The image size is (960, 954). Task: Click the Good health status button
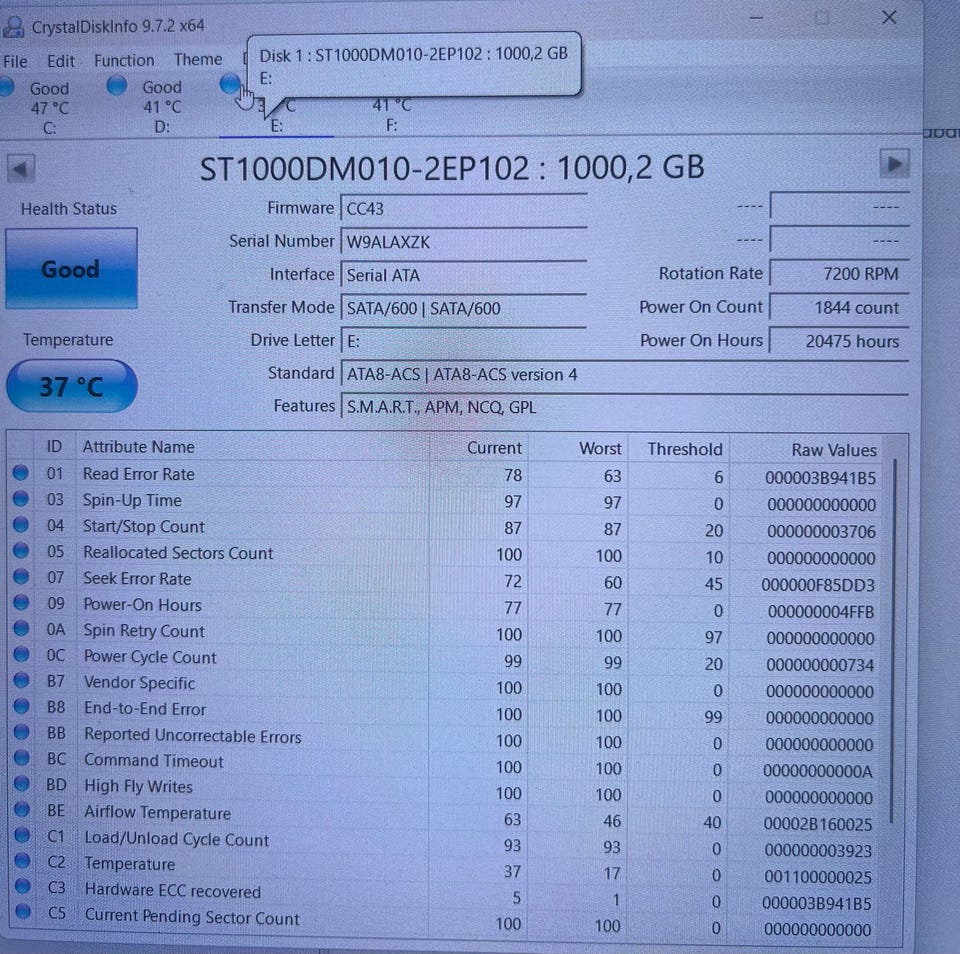(71, 269)
